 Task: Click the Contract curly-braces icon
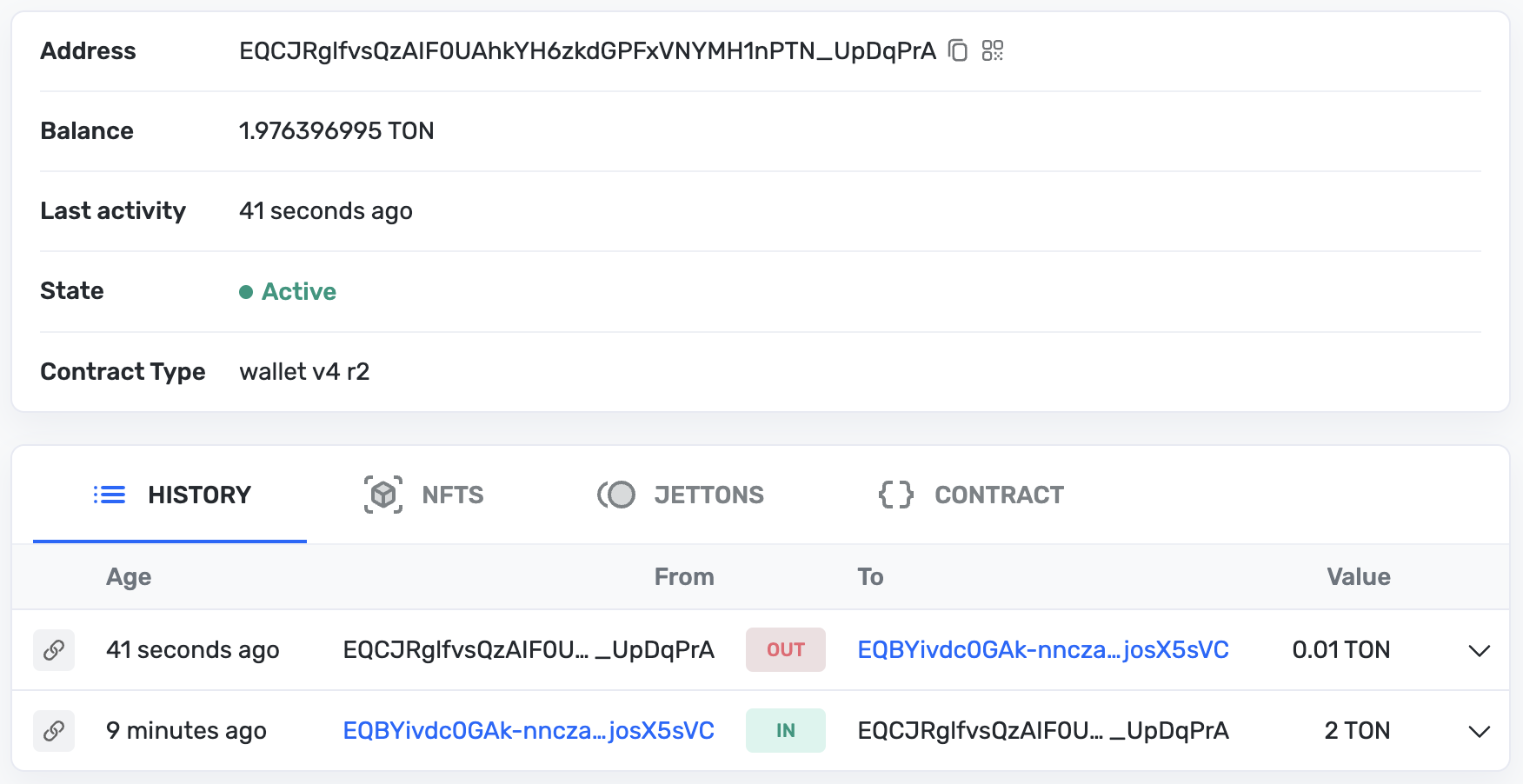[895, 495]
